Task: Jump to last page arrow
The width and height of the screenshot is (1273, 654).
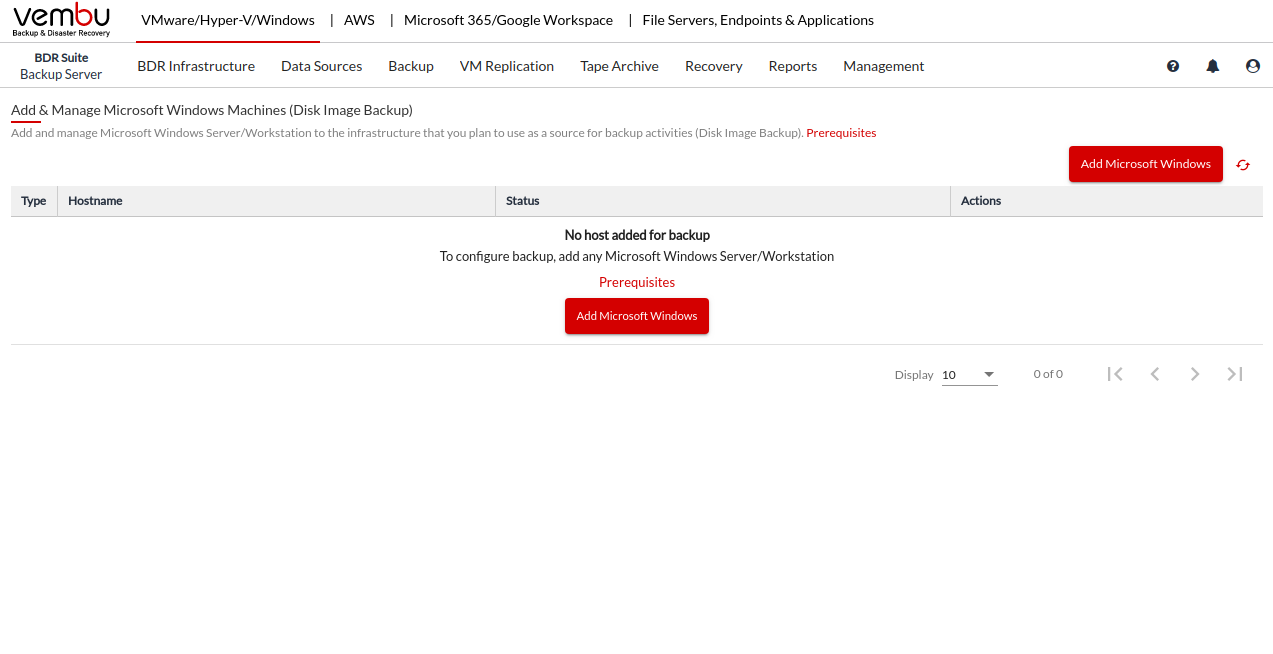Action: pyautogui.click(x=1235, y=374)
